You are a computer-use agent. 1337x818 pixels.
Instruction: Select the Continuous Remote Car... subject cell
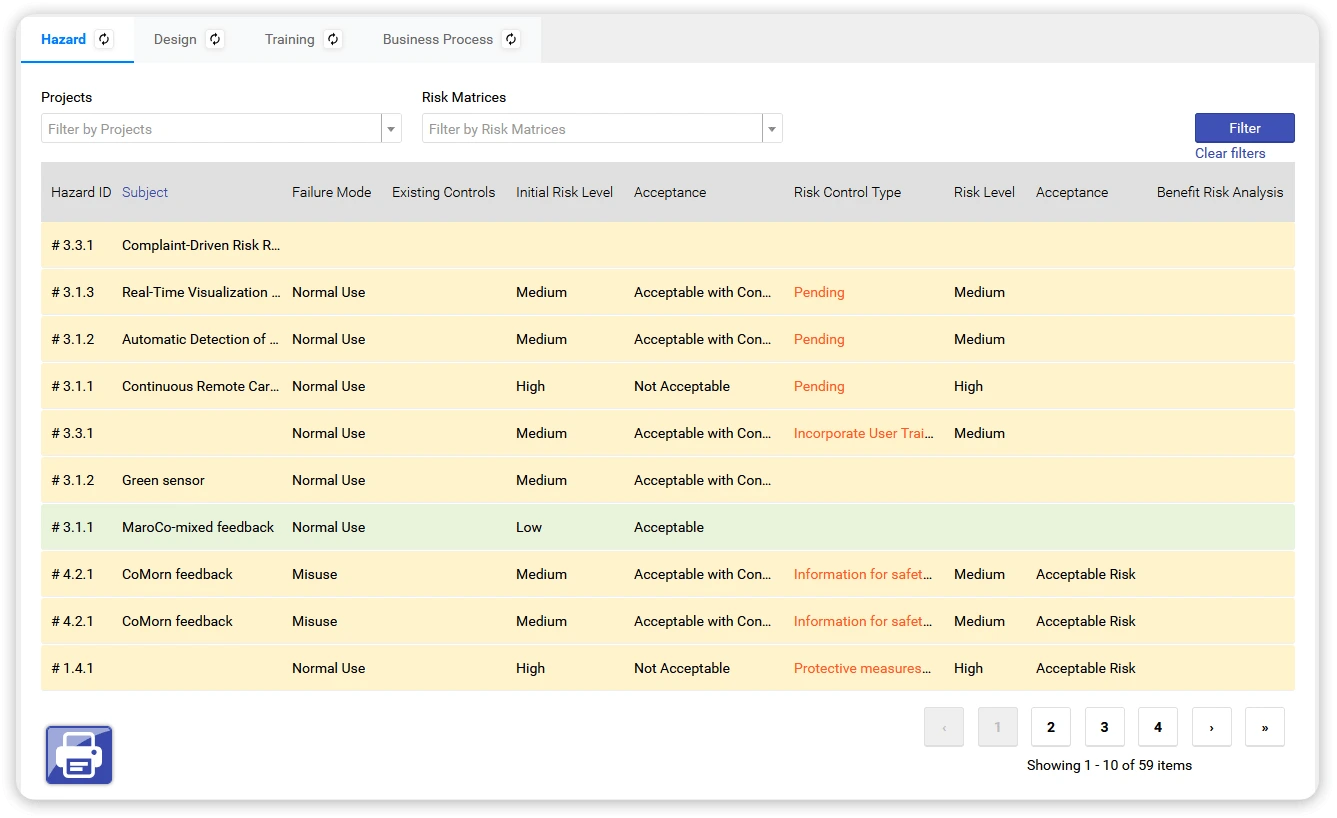(x=201, y=386)
